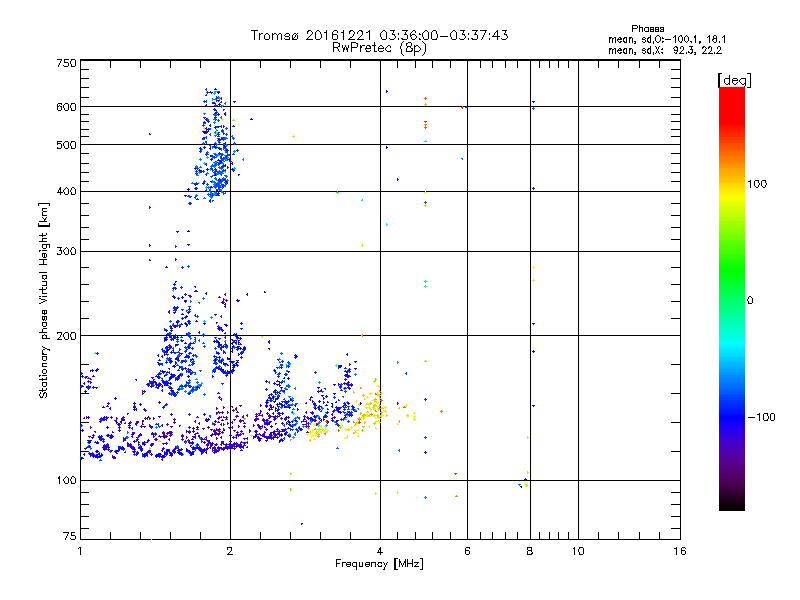Click the 'mean, sd,O:-100.1, 18.1' line
This screenshot has width=800, height=600.
pos(667,39)
